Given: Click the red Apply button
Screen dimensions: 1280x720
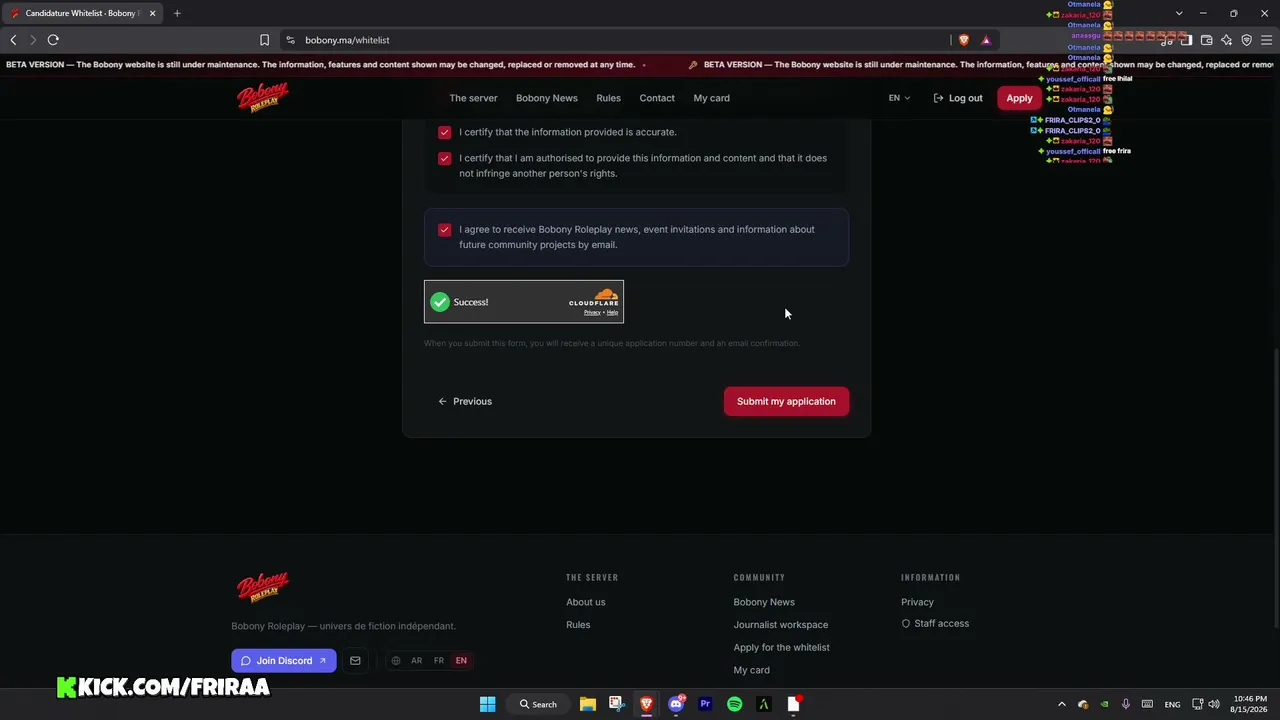Looking at the screenshot, I should click(x=1019, y=98).
